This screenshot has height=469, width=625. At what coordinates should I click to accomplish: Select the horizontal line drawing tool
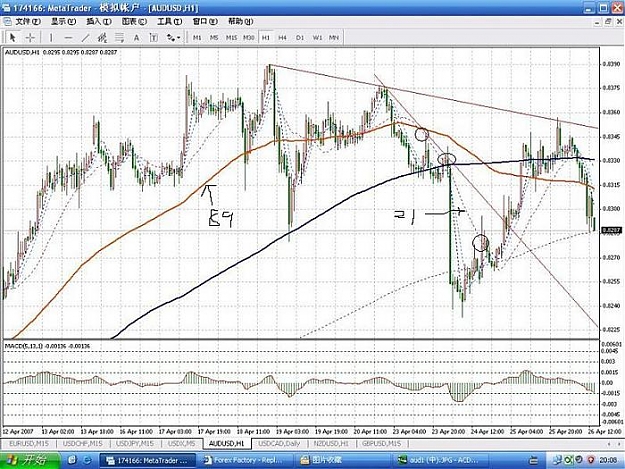68,37
